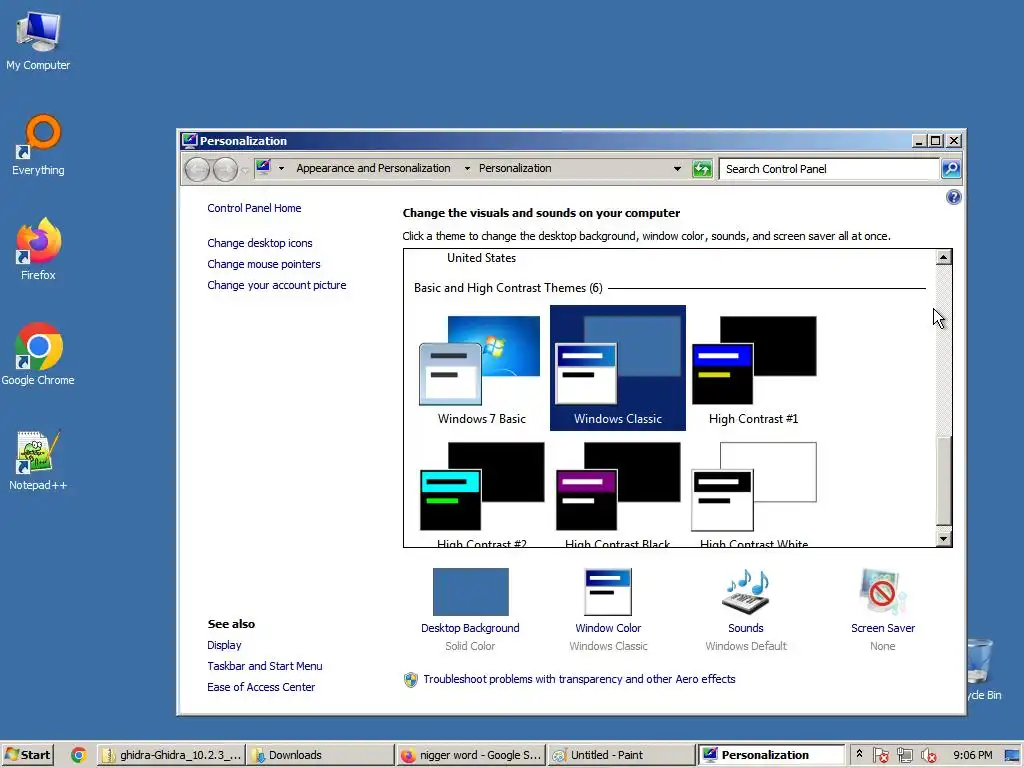Open Troubleshoot problems with transparency link
Viewport: 1024px width, 768px height.
[579, 679]
